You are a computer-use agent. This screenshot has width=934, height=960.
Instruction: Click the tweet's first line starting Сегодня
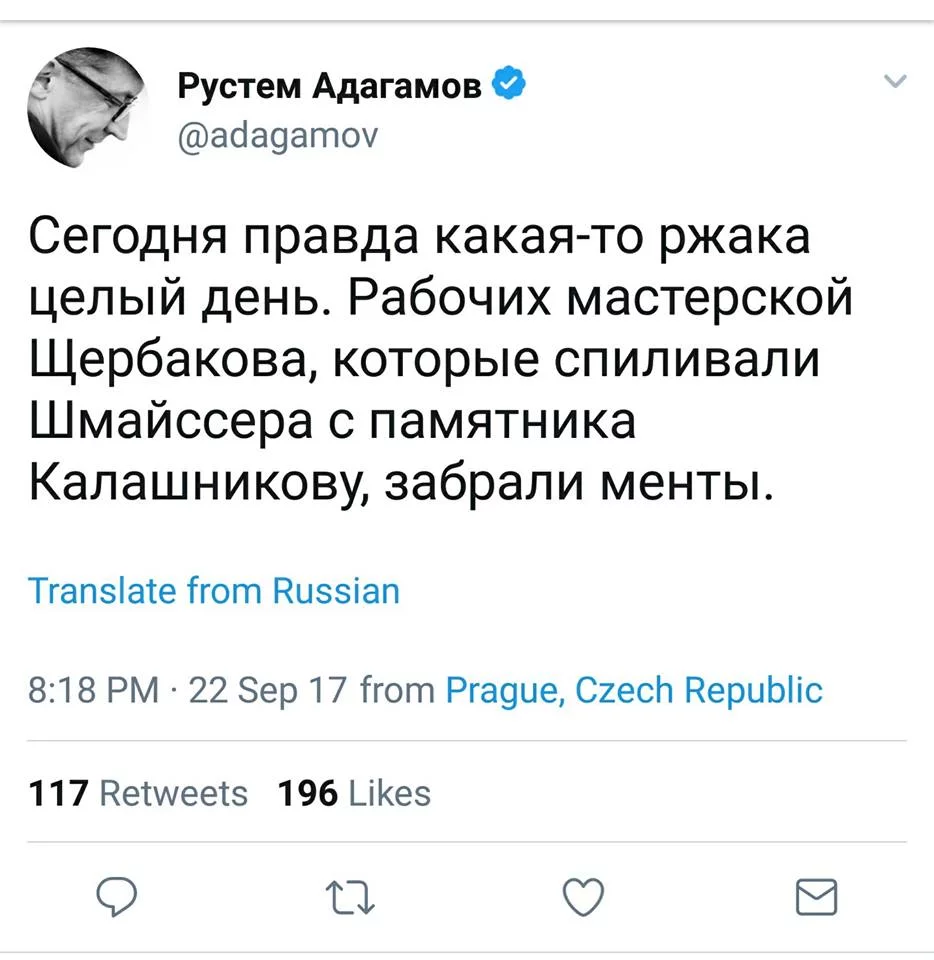pos(419,238)
